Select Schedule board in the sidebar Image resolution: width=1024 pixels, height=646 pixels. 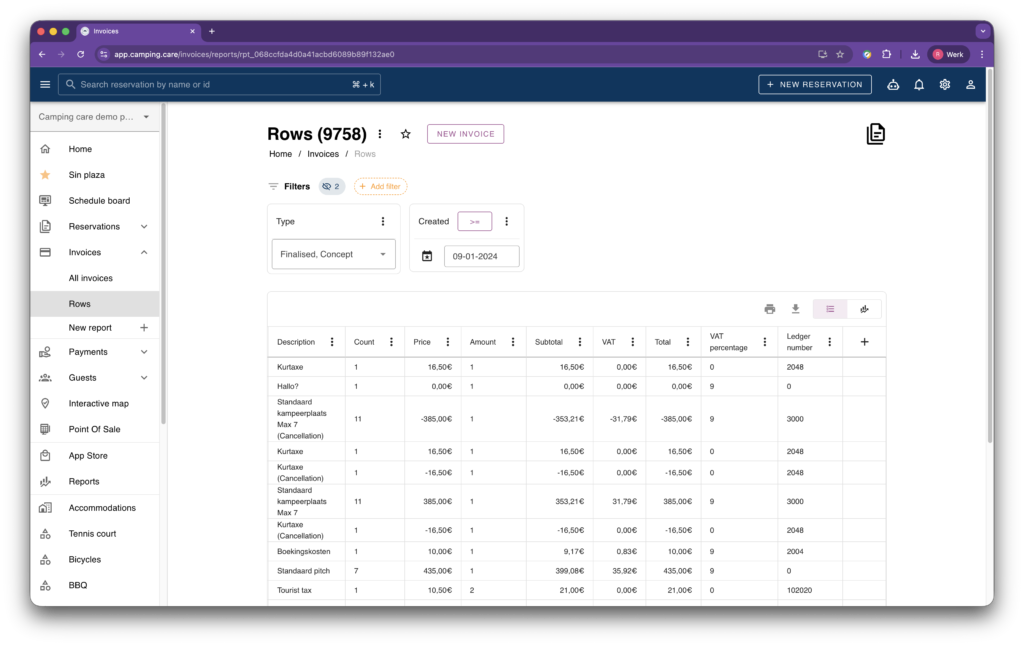click(x=99, y=201)
